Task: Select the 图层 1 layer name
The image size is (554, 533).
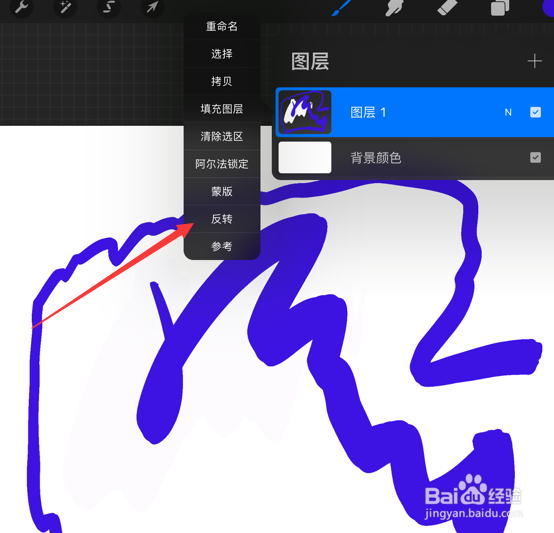Action: (x=368, y=112)
